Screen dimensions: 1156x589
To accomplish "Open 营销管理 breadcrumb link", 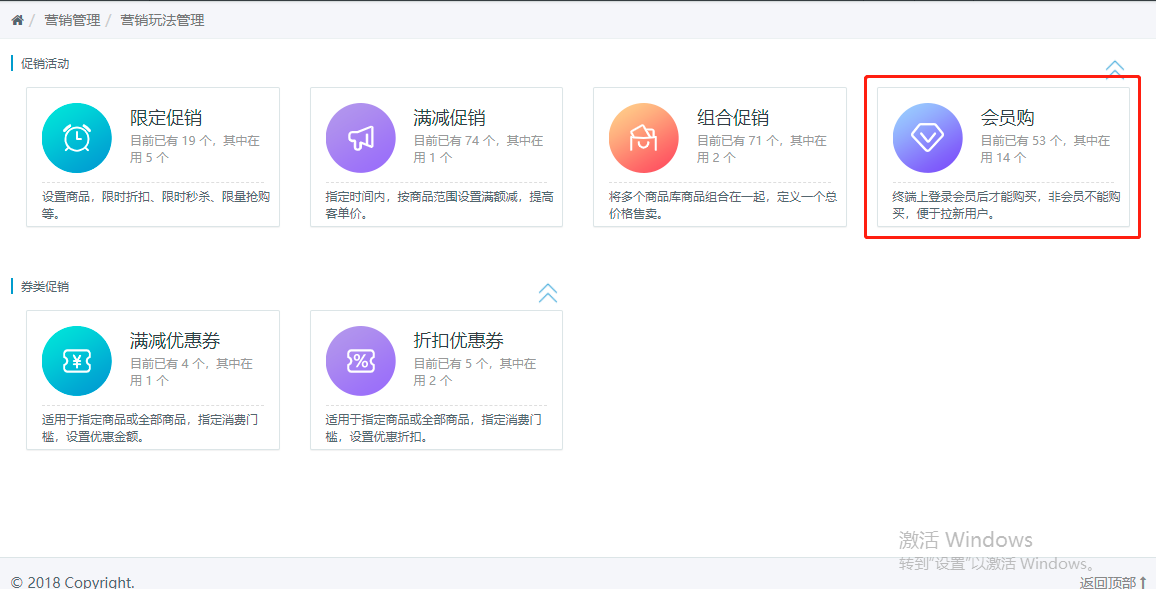I will pos(72,20).
